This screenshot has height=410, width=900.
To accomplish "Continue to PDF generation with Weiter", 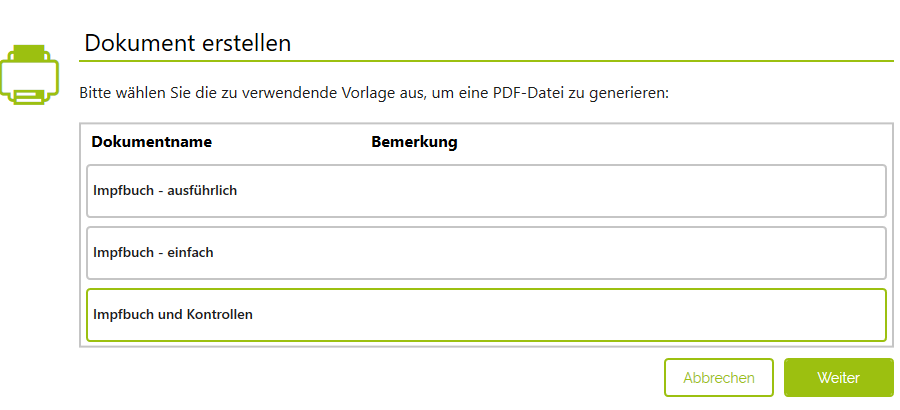I will [x=838, y=378].
